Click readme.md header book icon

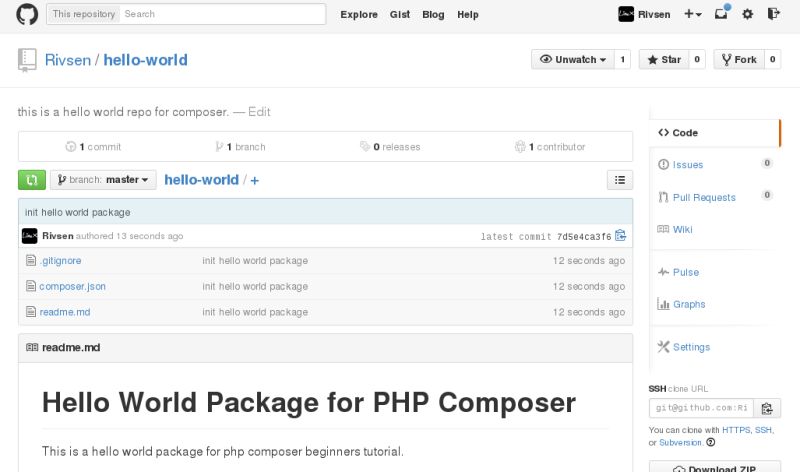pos(32,347)
